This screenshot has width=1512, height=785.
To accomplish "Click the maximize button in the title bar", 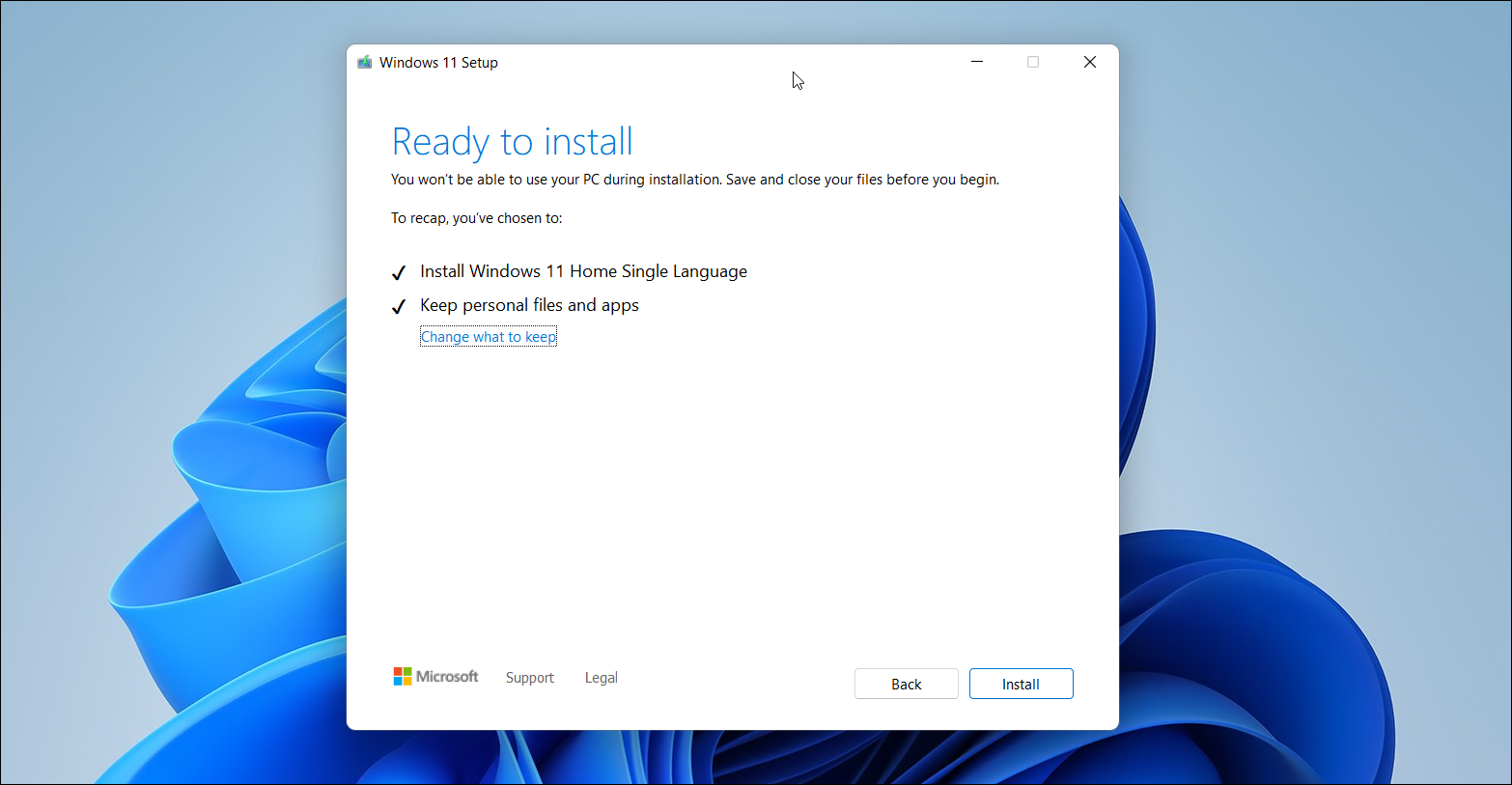I will pyautogui.click(x=1033, y=62).
